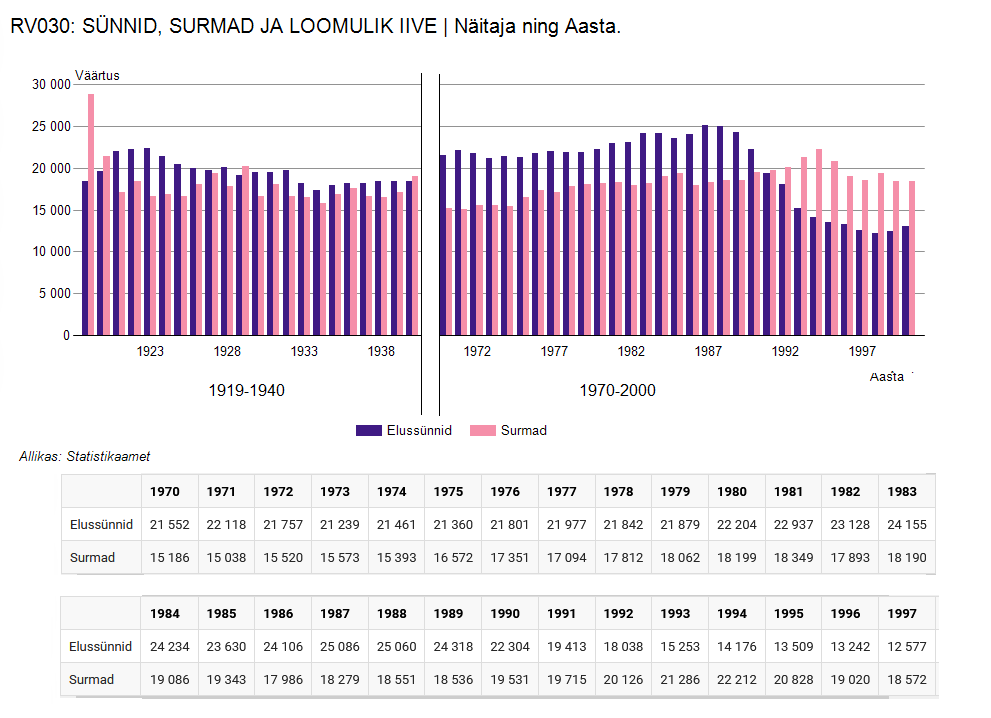Select the 1984 column header in table
This screenshot has height=718, width=991.
coord(165,613)
